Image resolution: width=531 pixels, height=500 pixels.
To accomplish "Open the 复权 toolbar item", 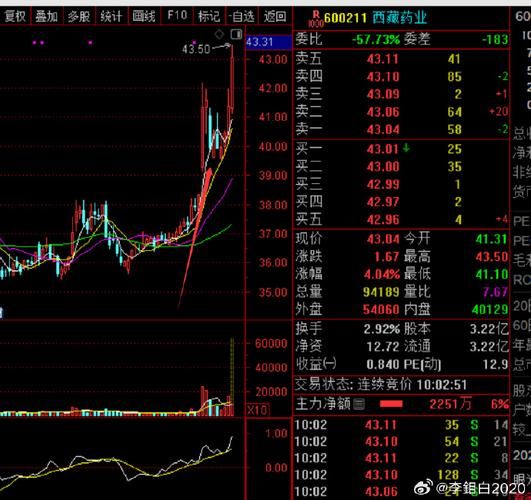I will tap(15, 16).
